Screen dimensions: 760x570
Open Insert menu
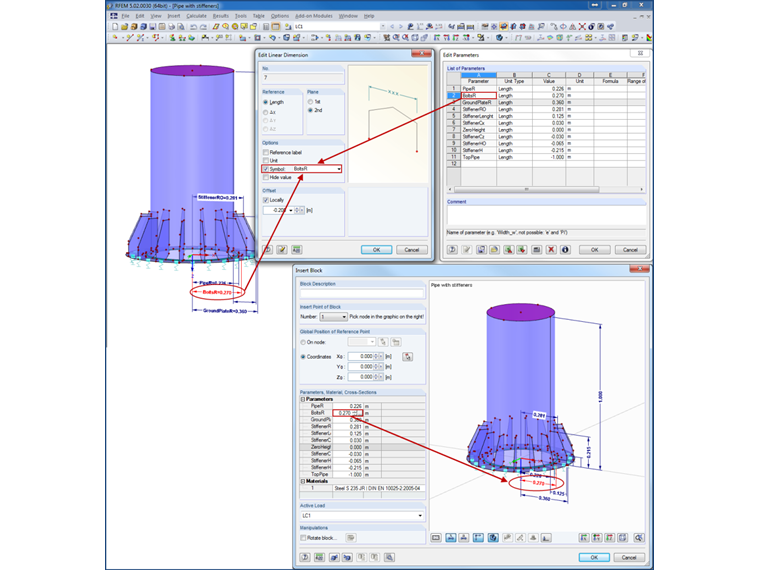pos(174,16)
